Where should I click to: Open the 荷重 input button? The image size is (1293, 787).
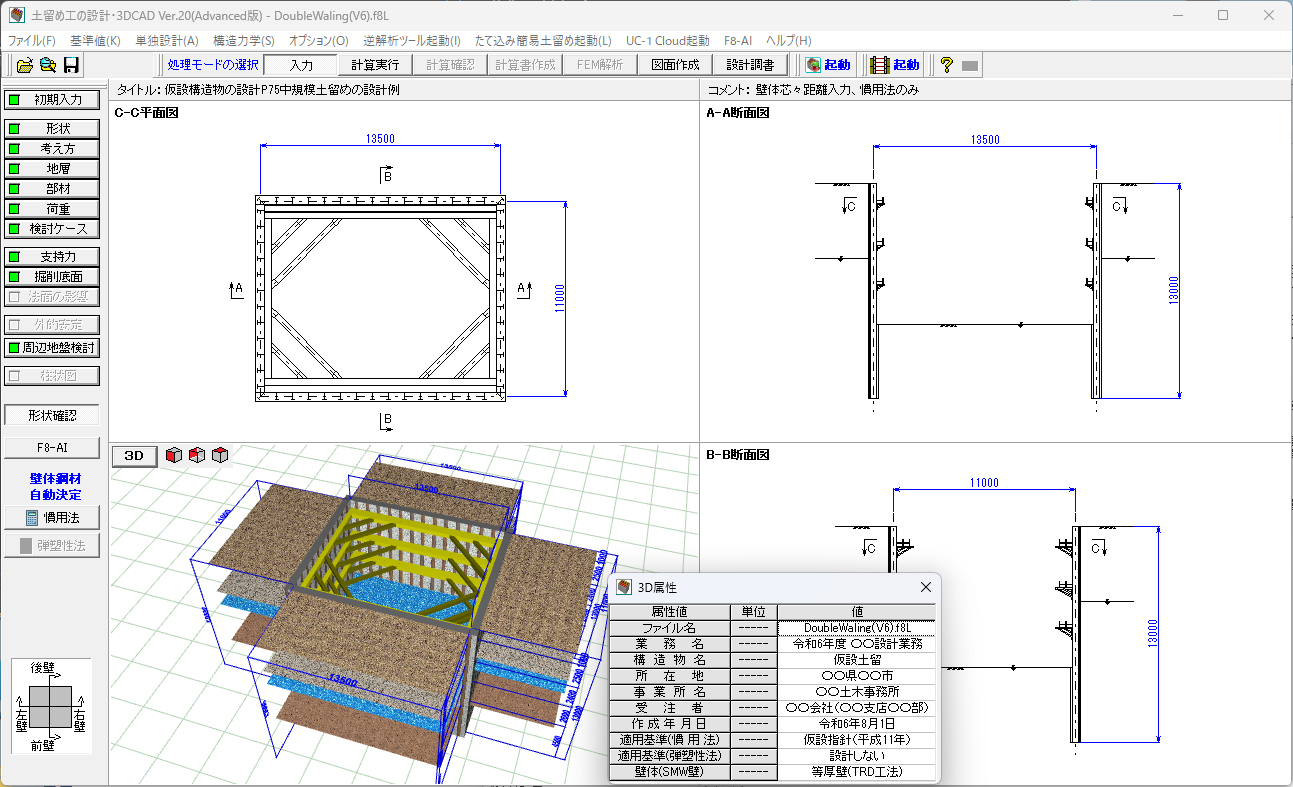pyautogui.click(x=52, y=209)
